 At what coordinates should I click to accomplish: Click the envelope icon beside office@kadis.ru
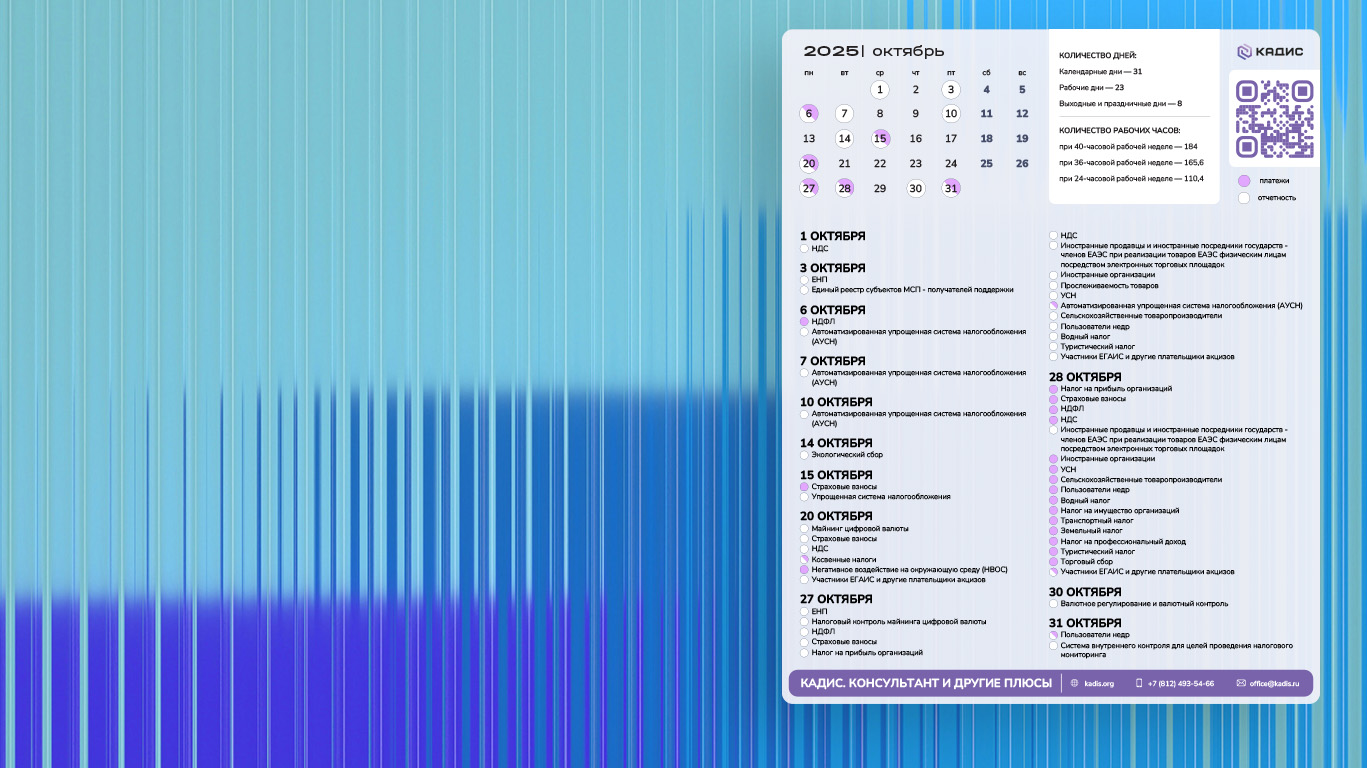point(1241,683)
